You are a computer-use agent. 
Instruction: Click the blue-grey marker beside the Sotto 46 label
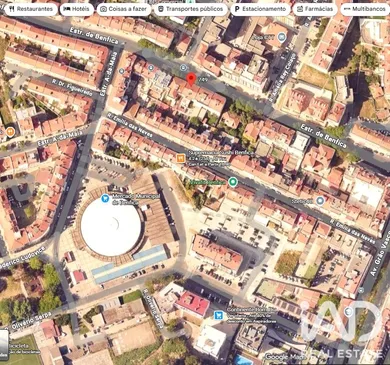[x=320, y=201]
